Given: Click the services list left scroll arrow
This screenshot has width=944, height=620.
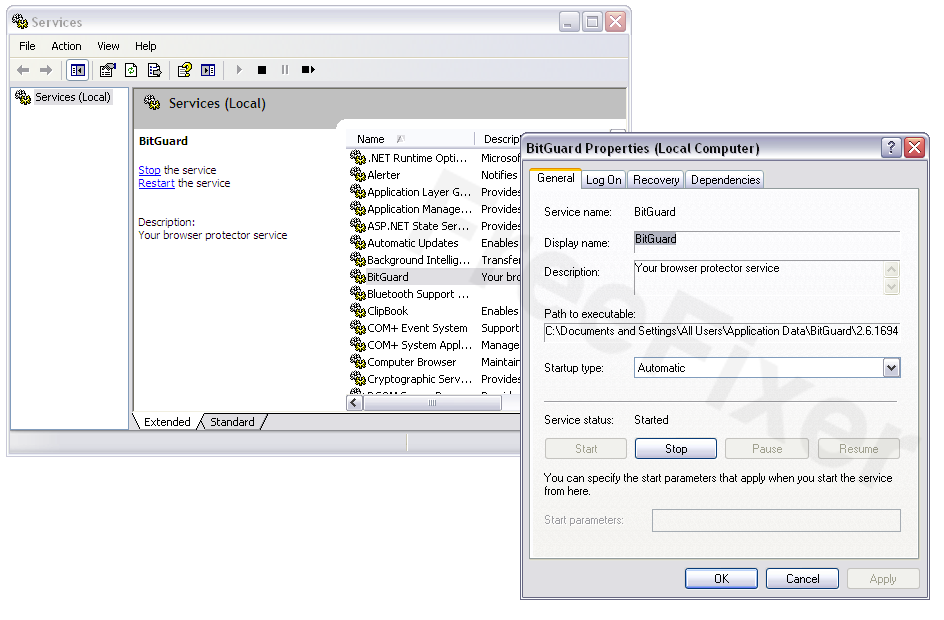Looking at the screenshot, I should click(x=355, y=403).
